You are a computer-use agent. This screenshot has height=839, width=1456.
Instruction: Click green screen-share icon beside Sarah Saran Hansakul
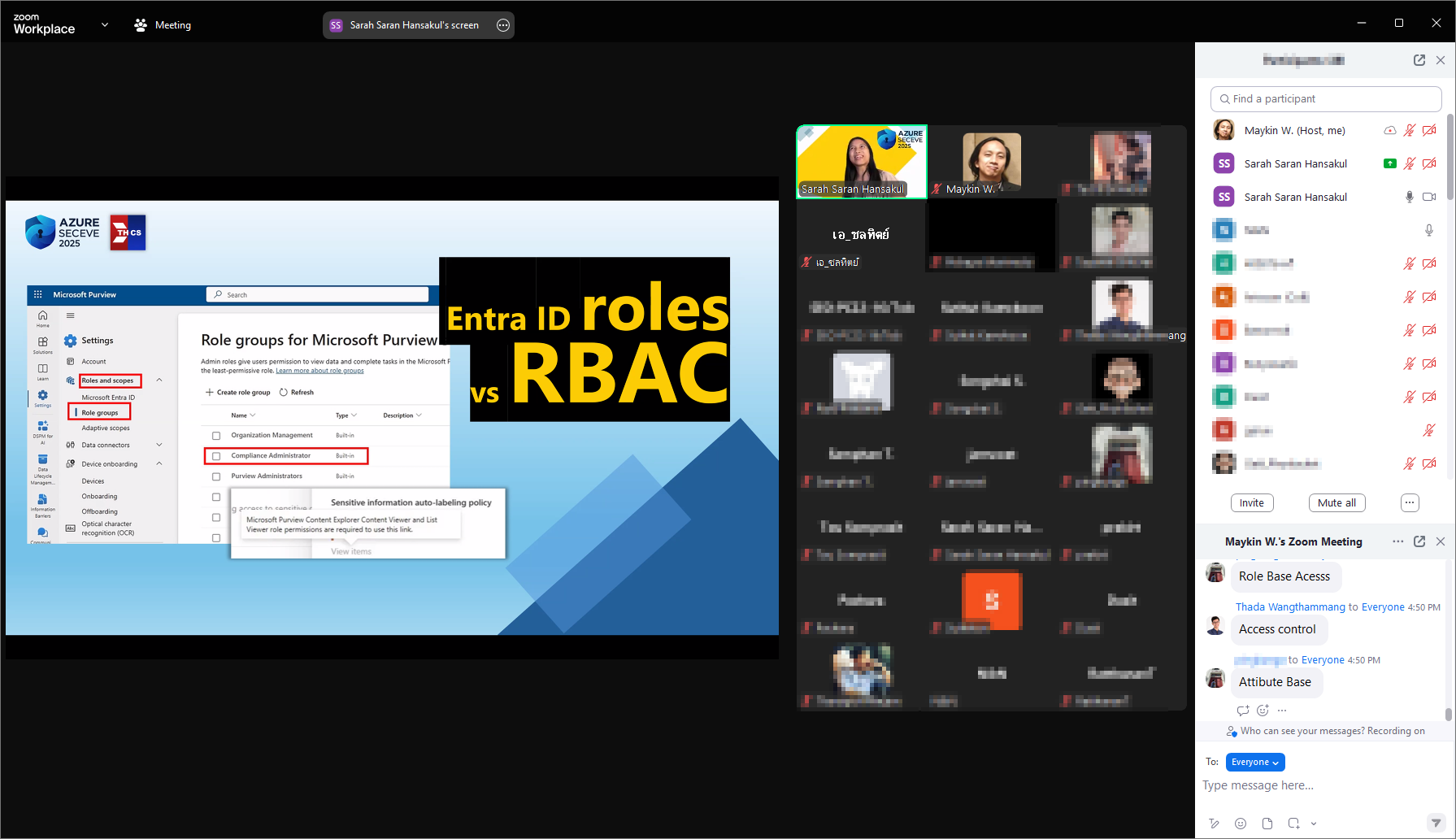pyautogui.click(x=1390, y=163)
